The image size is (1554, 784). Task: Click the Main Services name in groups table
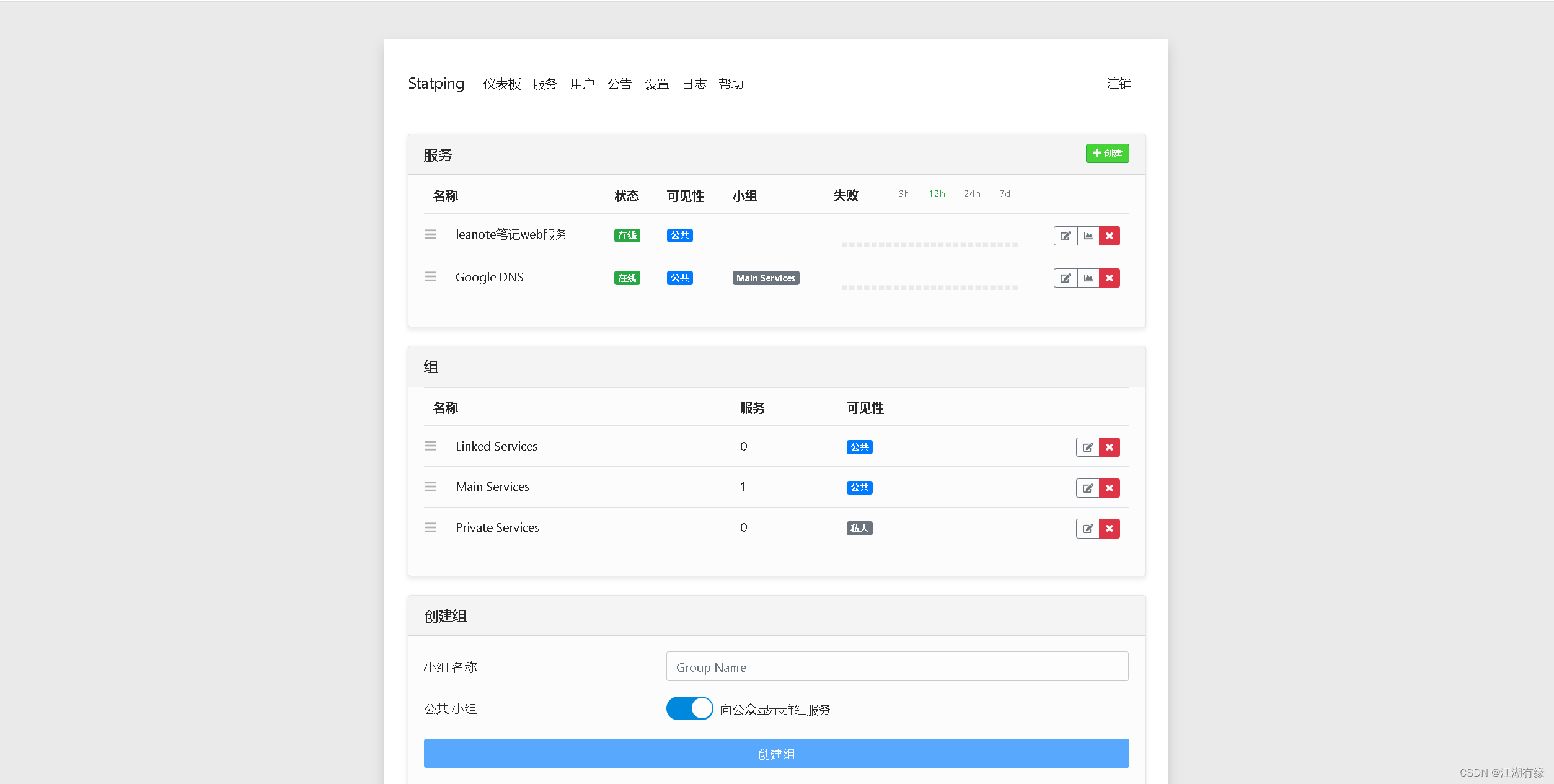pyautogui.click(x=493, y=487)
